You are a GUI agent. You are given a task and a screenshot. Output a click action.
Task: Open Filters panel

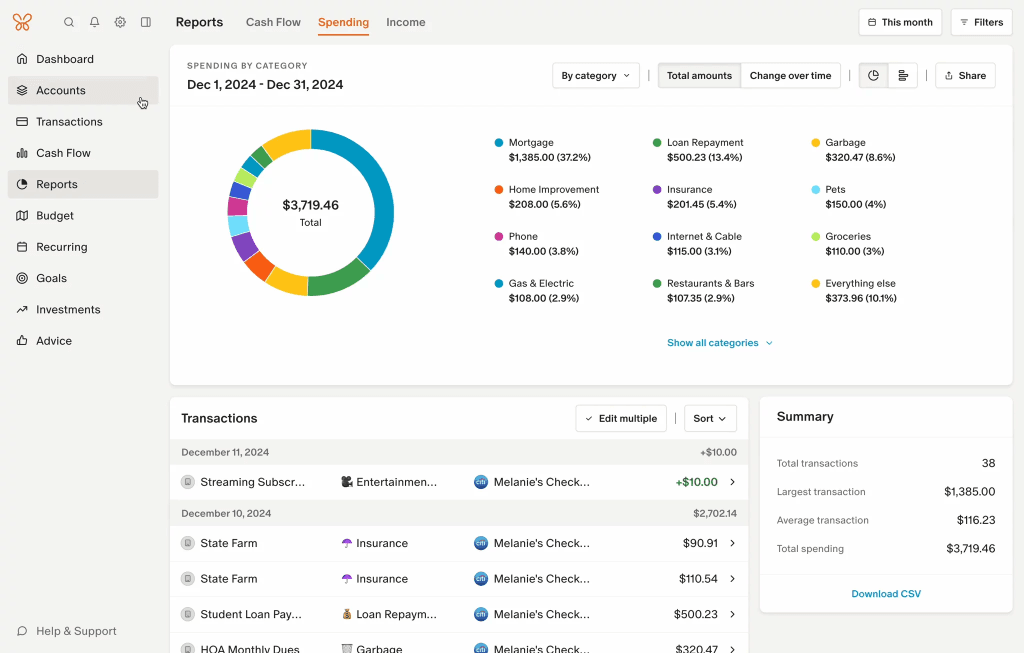981,22
